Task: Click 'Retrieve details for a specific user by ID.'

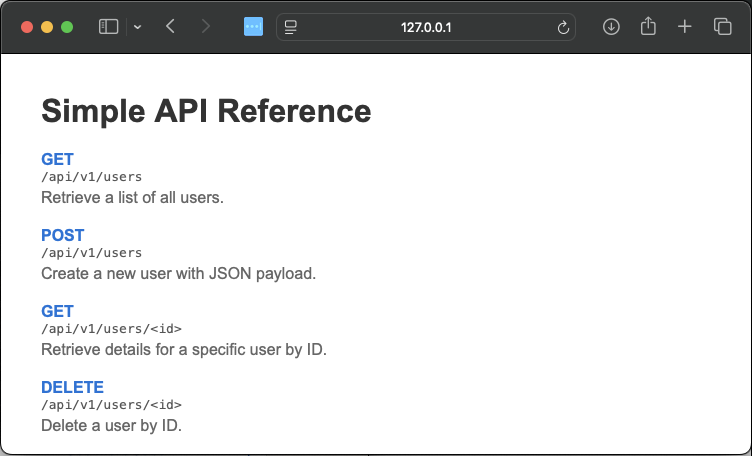Action: coord(184,350)
